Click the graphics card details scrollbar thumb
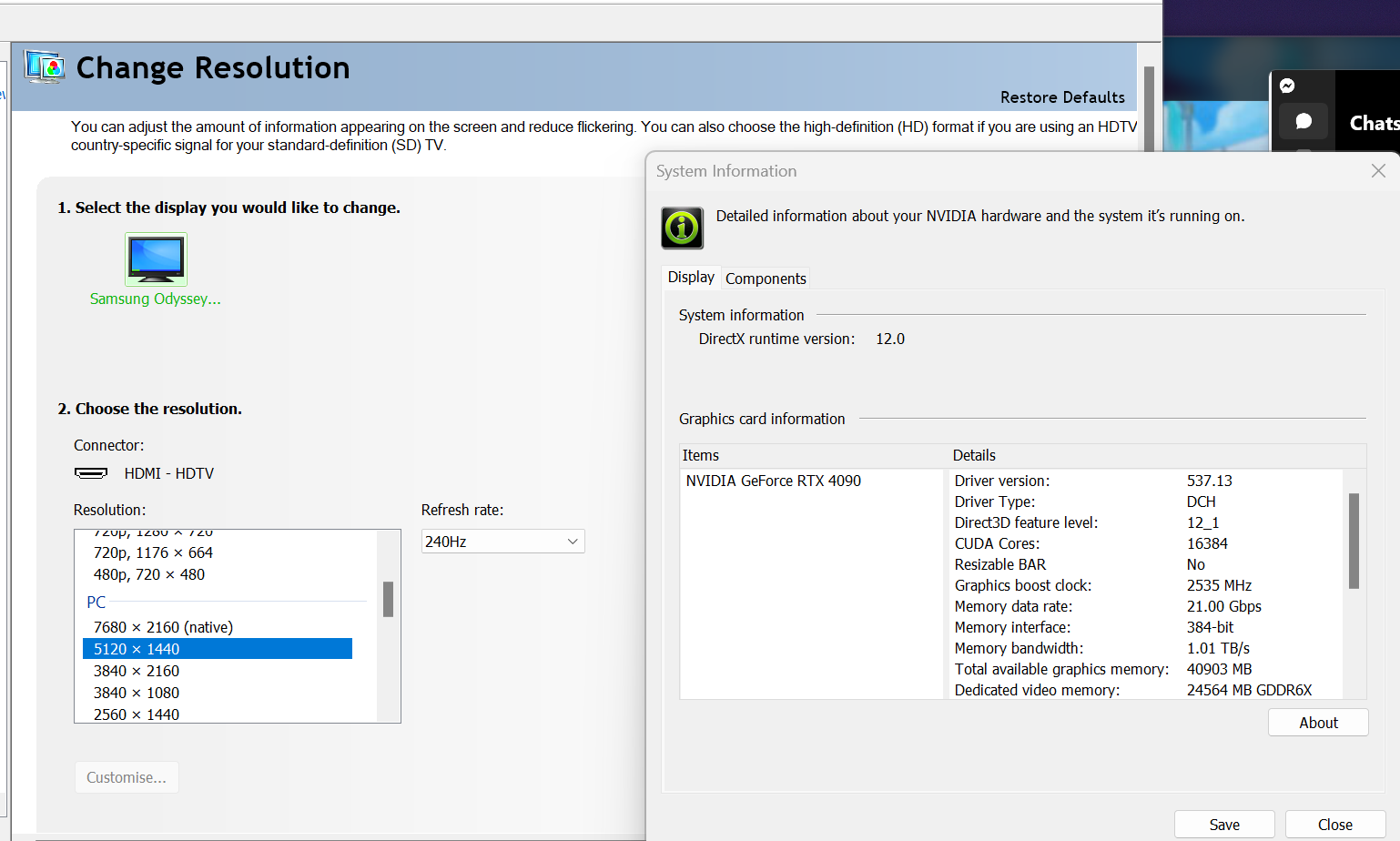Viewport: 1400px width, 841px height. pyautogui.click(x=1354, y=541)
